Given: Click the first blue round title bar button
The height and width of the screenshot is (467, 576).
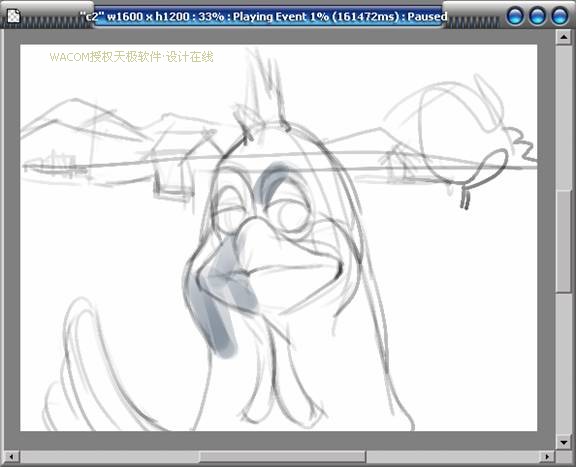Looking at the screenshot, I should pos(515,16).
